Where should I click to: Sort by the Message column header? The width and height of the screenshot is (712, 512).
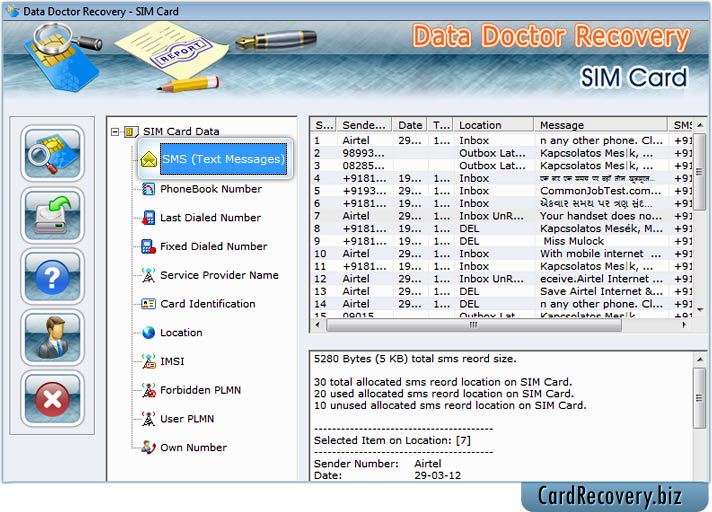pyautogui.click(x=601, y=125)
